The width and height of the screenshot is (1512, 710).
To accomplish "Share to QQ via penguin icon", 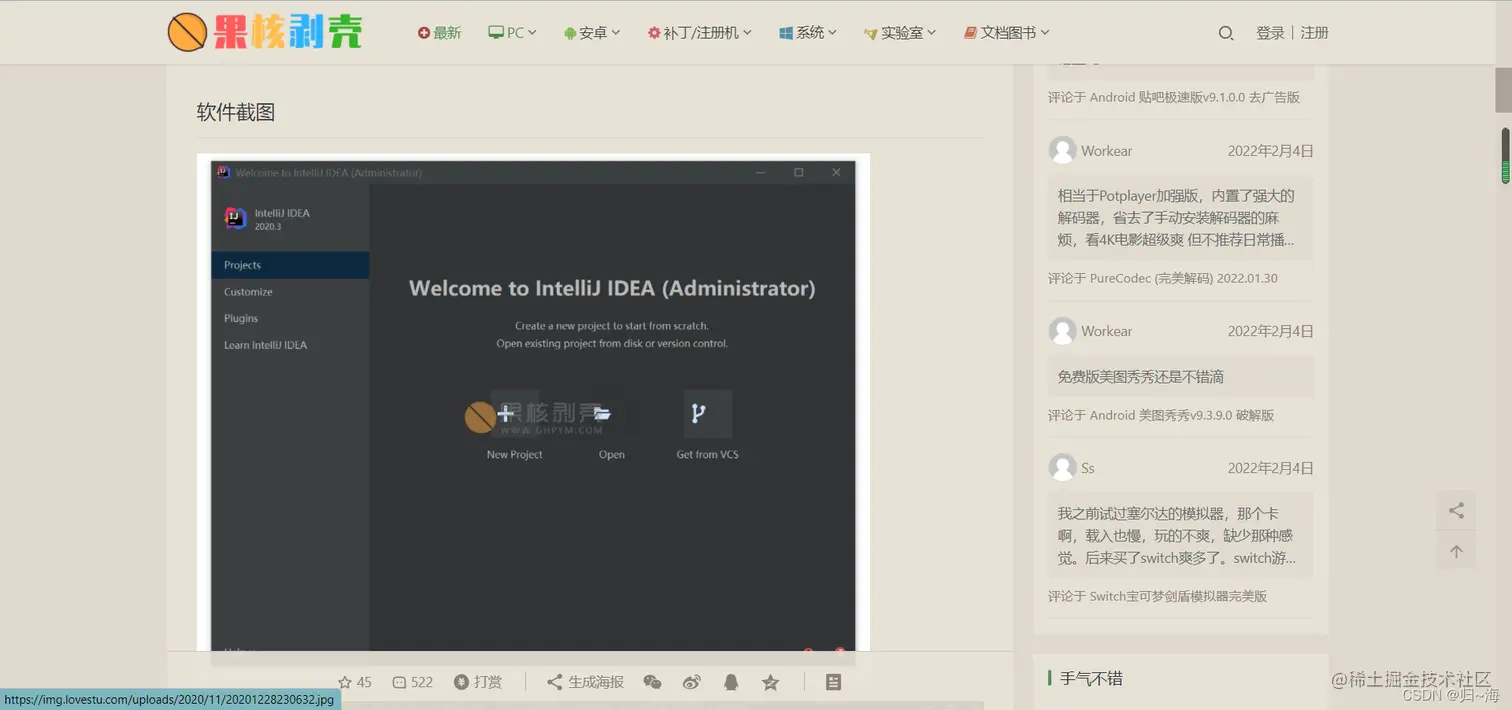I will coord(731,682).
